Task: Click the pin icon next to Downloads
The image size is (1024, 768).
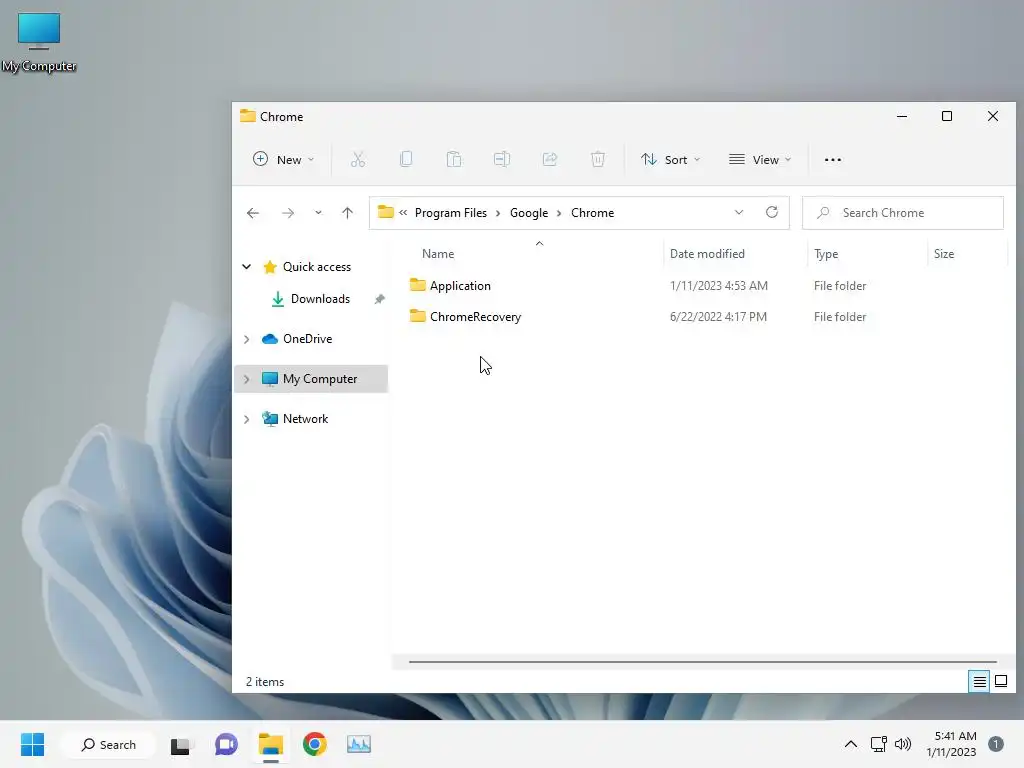Action: click(x=379, y=299)
